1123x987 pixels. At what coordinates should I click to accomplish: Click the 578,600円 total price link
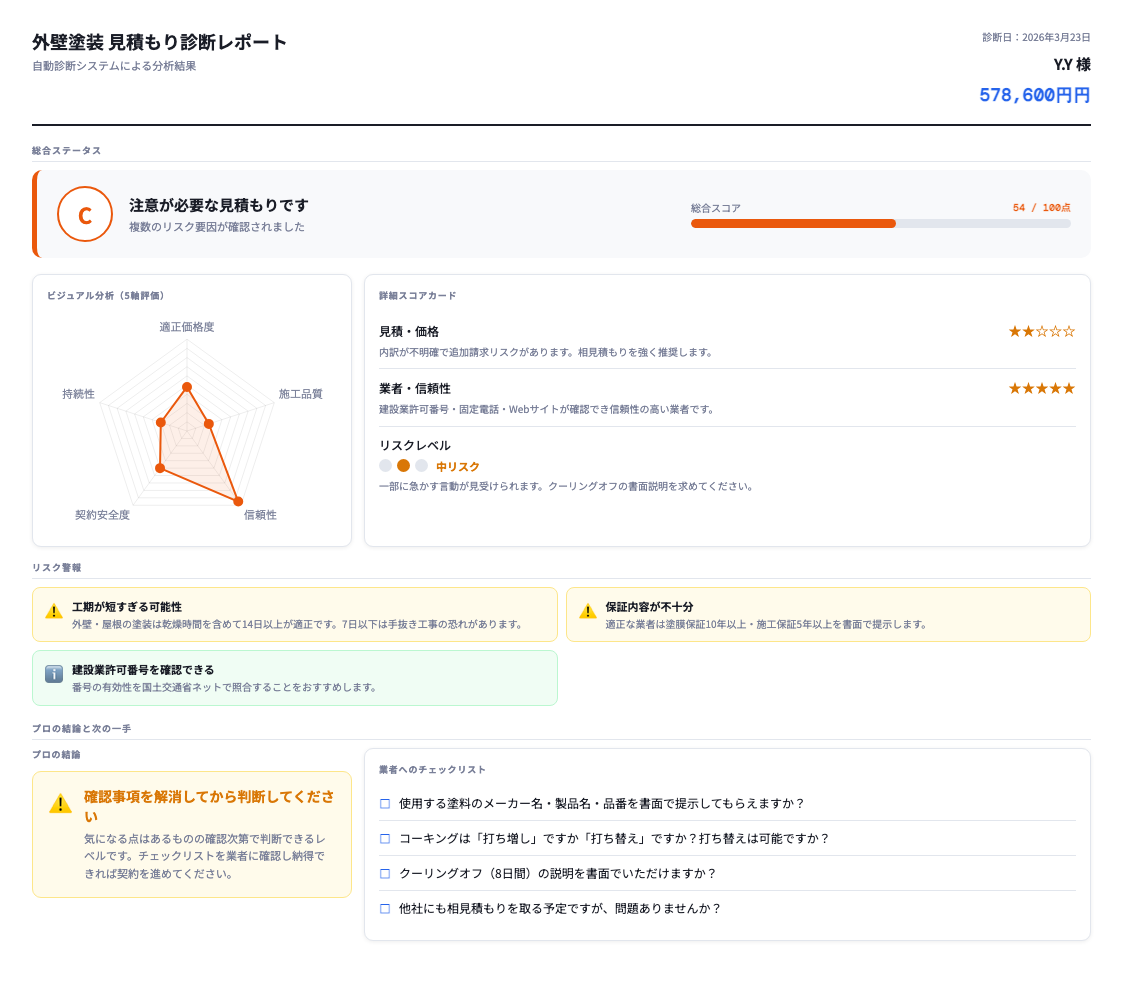point(1035,95)
